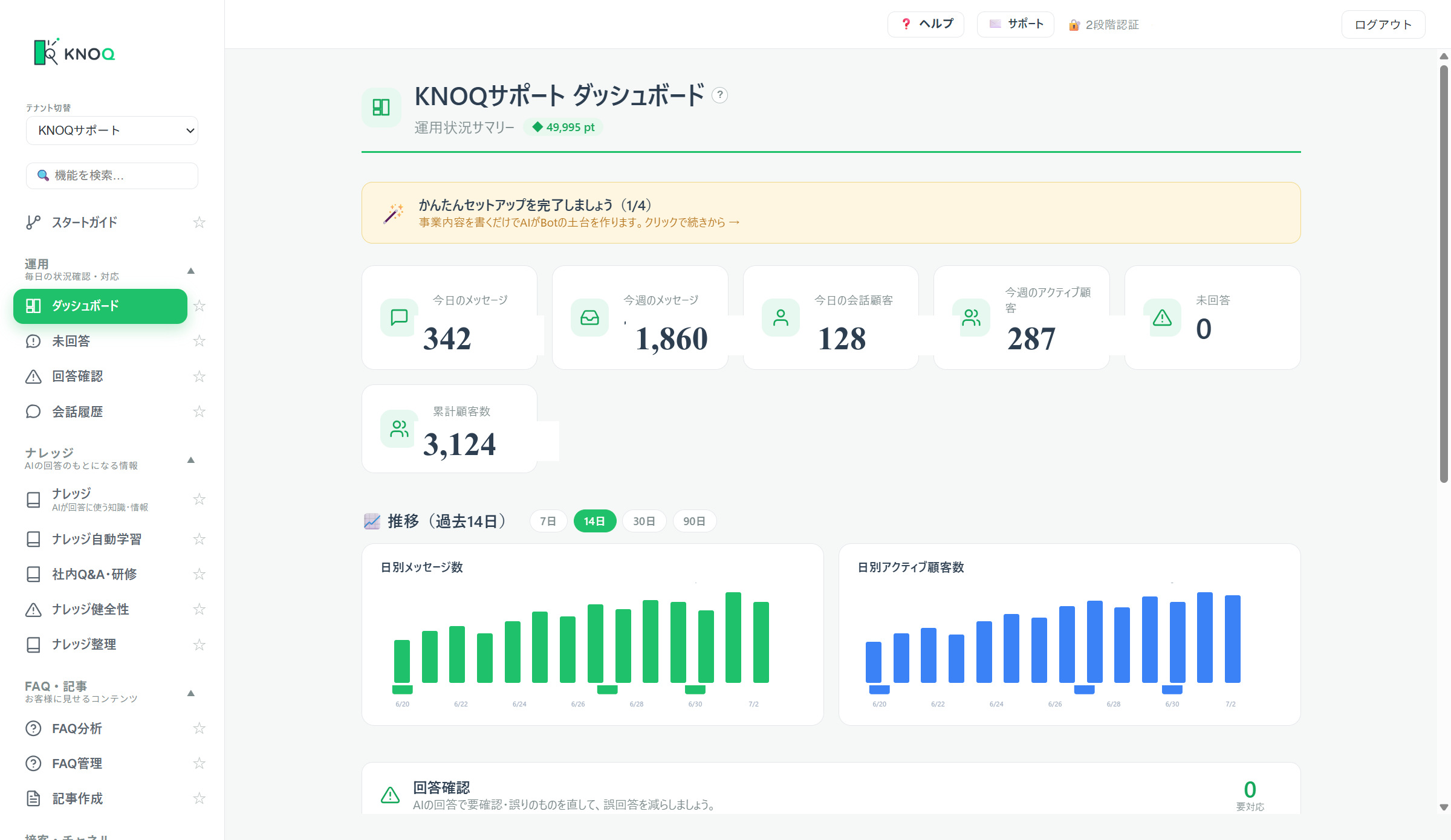Image resolution: width=1451 pixels, height=840 pixels.
Task: Click the ログアウト button
Action: coord(1383,25)
